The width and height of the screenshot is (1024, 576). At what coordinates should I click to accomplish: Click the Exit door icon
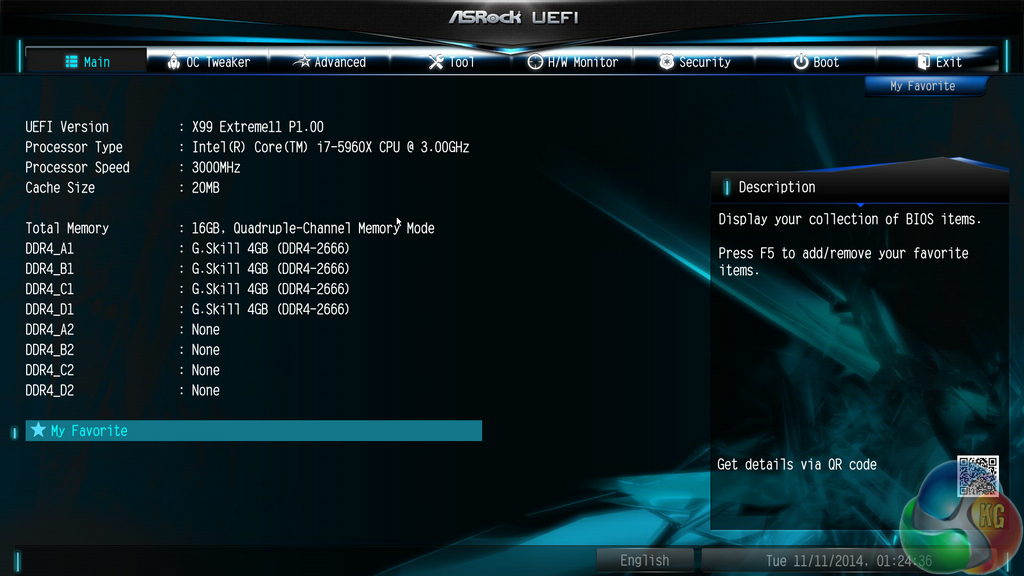click(923, 61)
